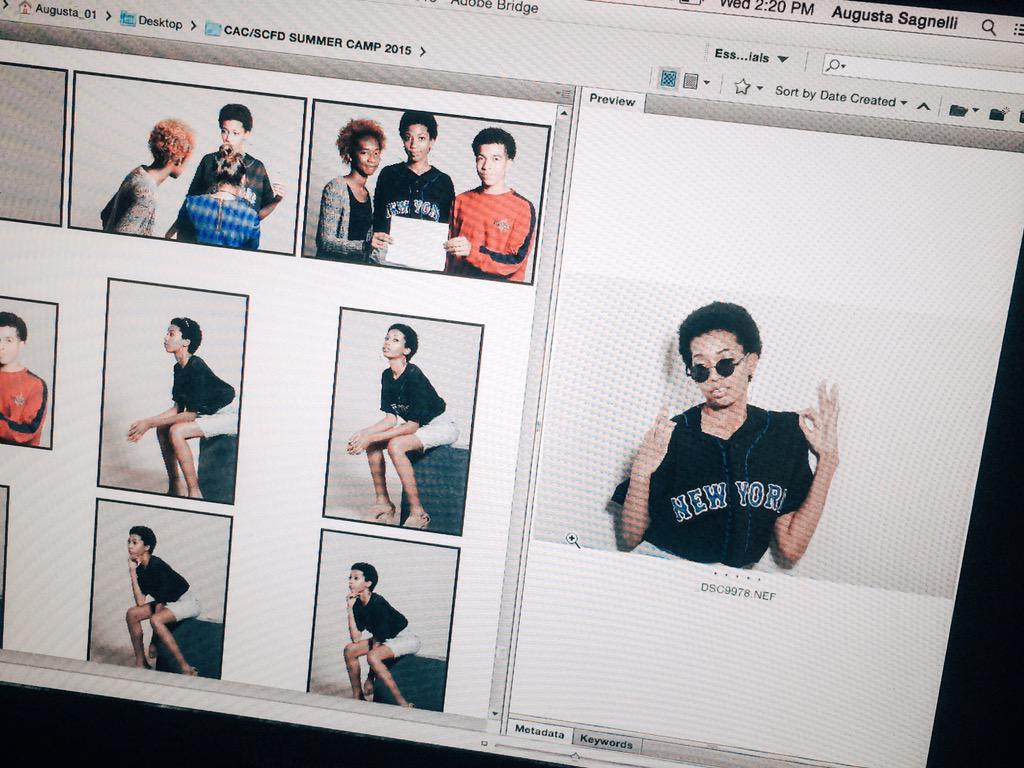
Task: Expand chevron after CAC/SCFD SUMMER CAMP 2015
Action: [423, 51]
